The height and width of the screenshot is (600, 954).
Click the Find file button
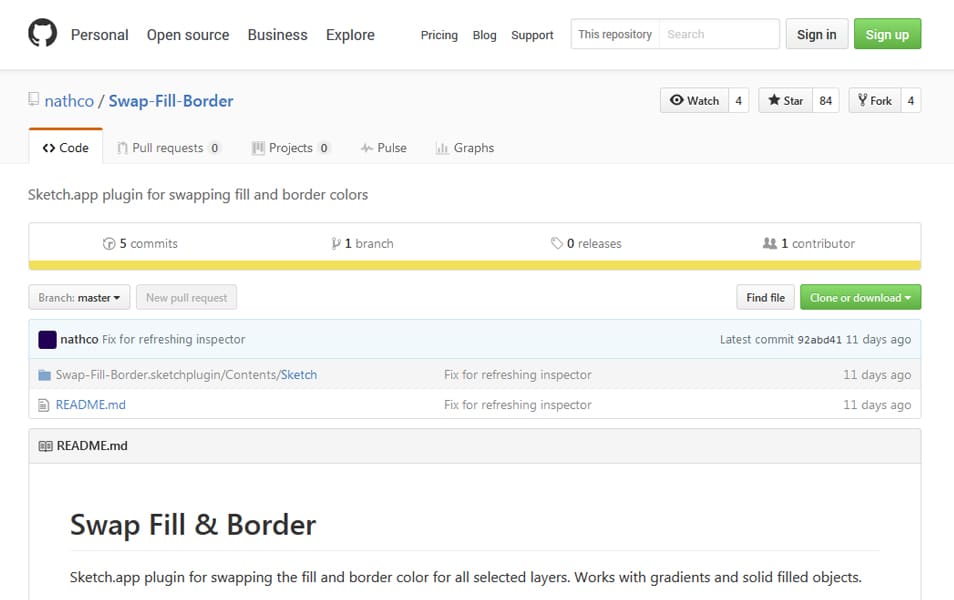click(765, 298)
